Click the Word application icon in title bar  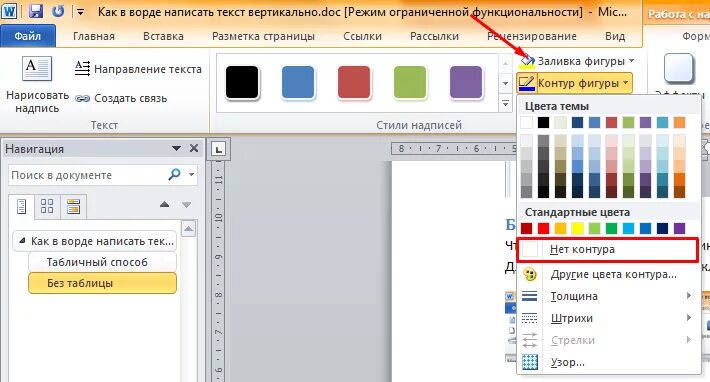point(10,11)
